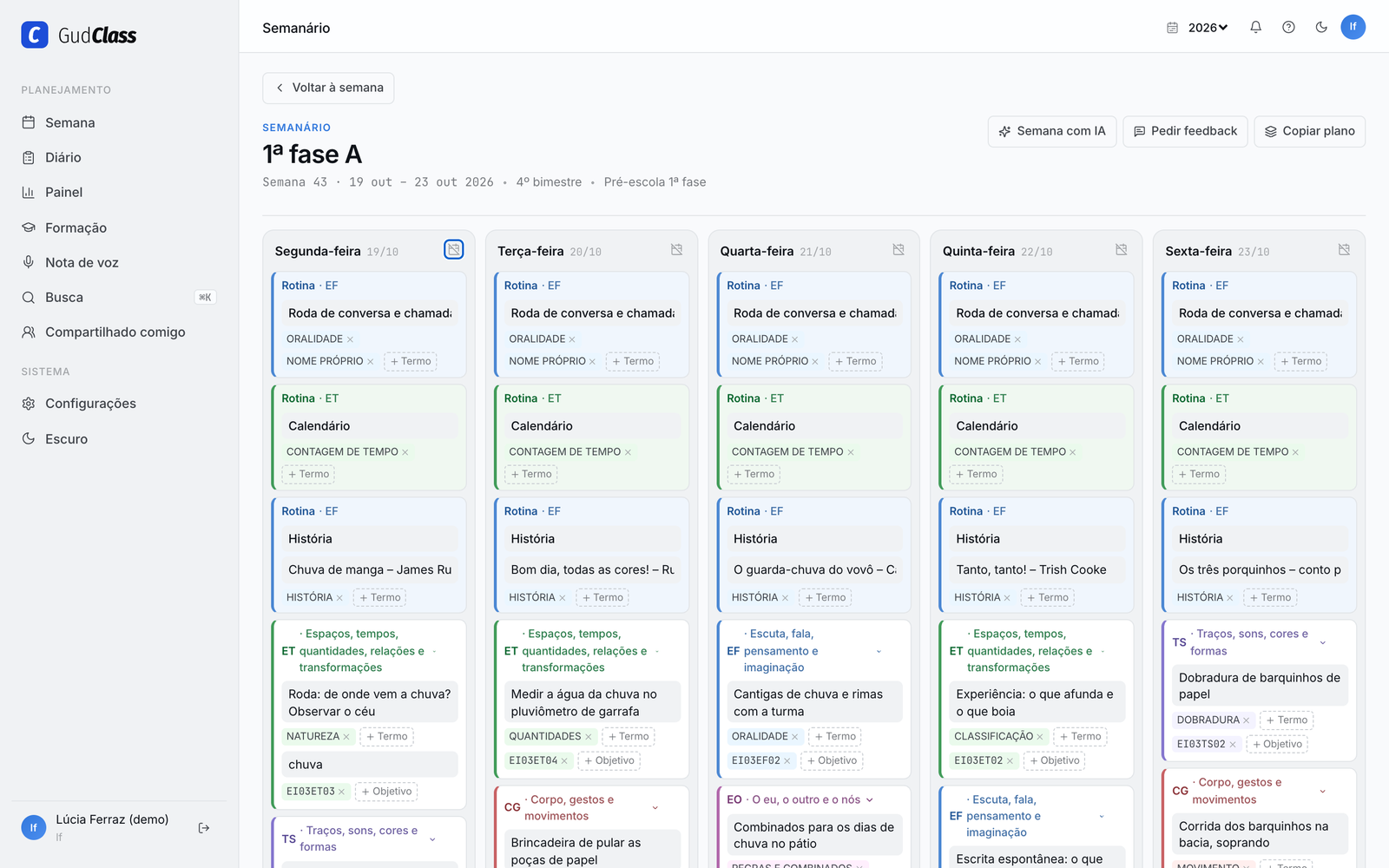Edit the 'Chuva de manga – James Ru' field
This screenshot has width=1389, height=868.
(370, 570)
